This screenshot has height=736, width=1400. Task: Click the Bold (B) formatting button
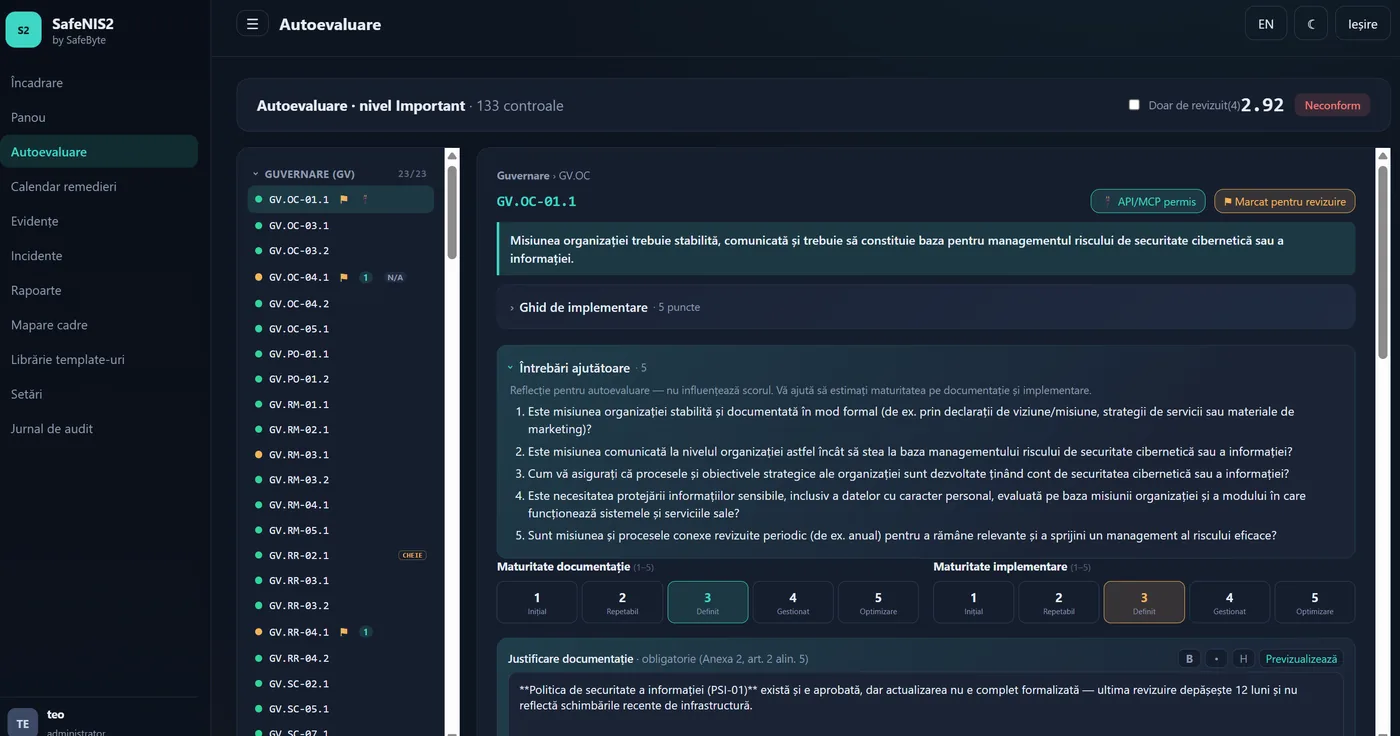[x=1189, y=658]
